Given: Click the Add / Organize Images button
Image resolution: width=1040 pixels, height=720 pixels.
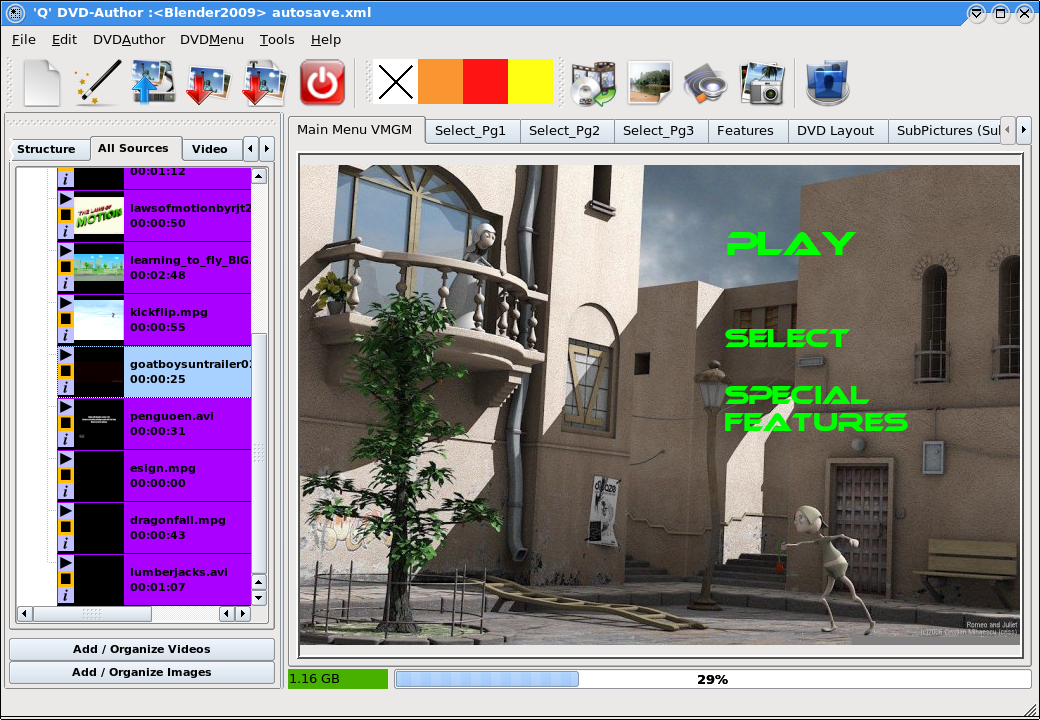Looking at the screenshot, I should tap(141, 672).
